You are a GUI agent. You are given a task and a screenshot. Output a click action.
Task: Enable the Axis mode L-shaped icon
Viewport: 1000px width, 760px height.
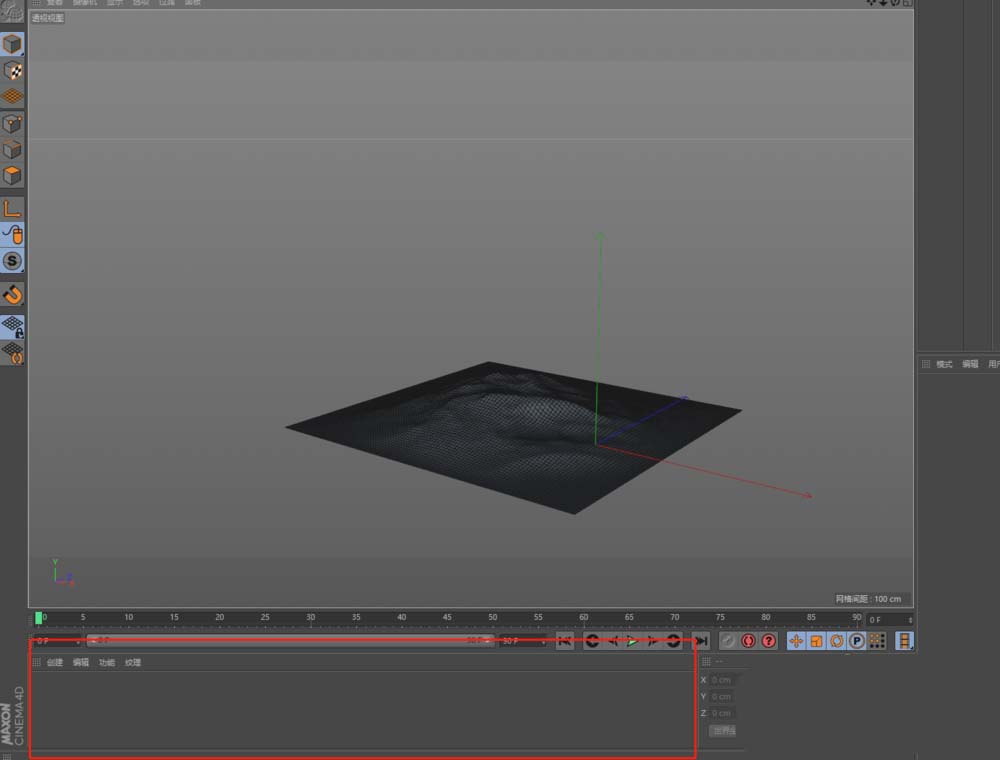(x=12, y=208)
